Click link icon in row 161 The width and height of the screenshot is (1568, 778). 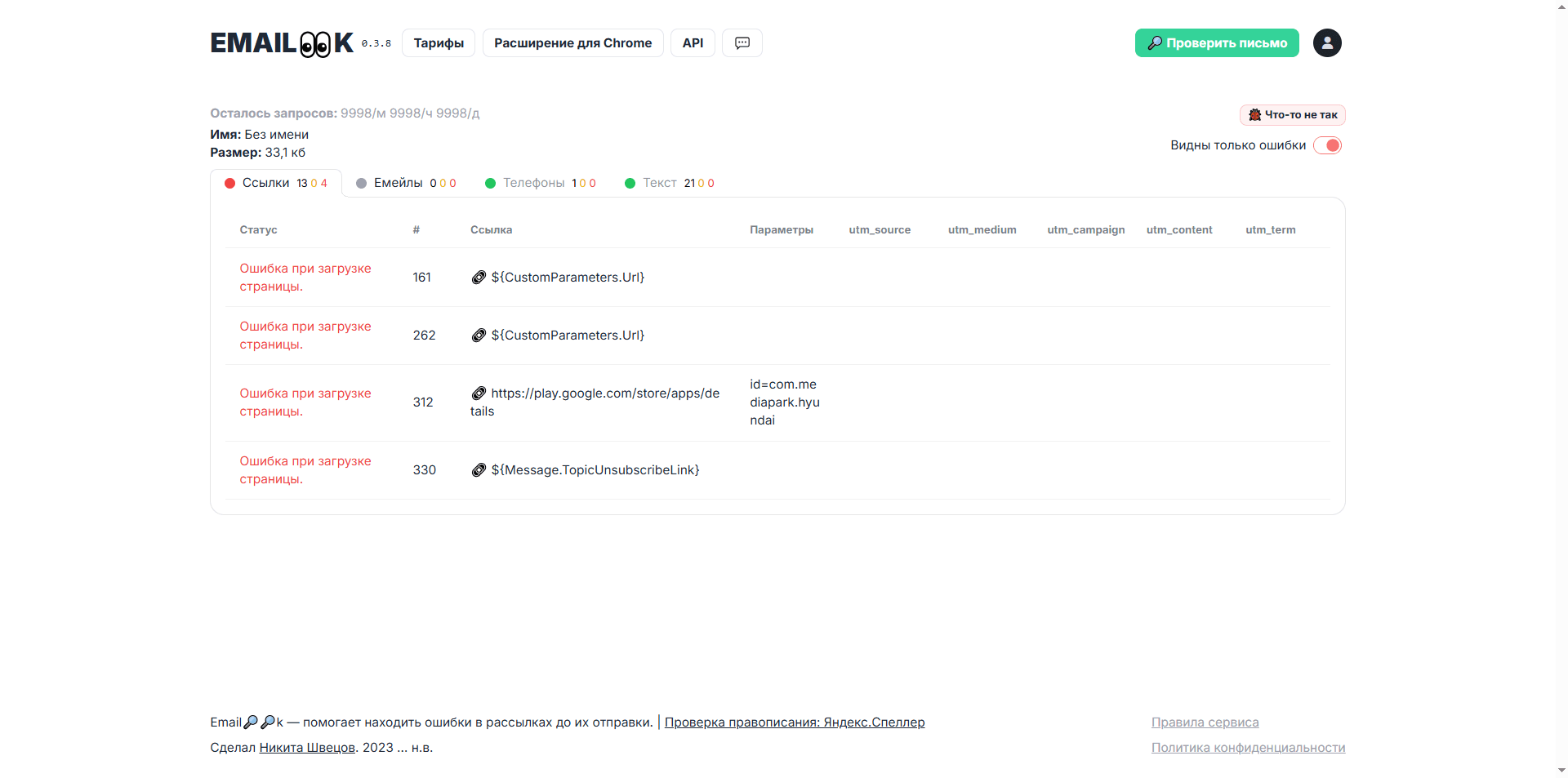tap(479, 278)
